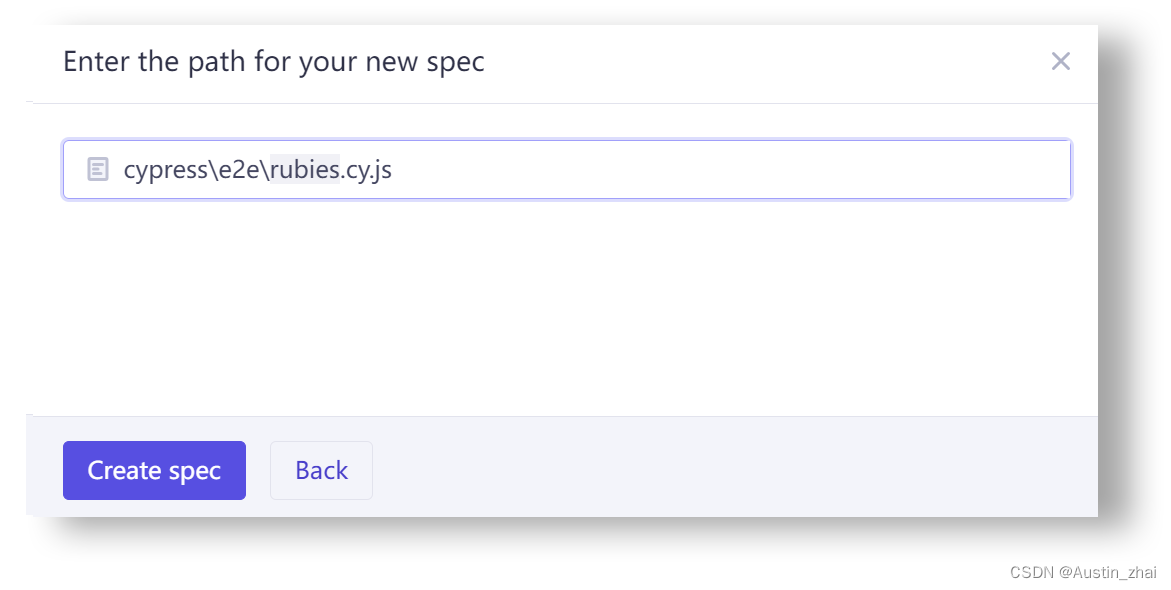Click the document icon in the path field
Image resolution: width=1171 pixels, height=590 pixels.
[x=97, y=170]
